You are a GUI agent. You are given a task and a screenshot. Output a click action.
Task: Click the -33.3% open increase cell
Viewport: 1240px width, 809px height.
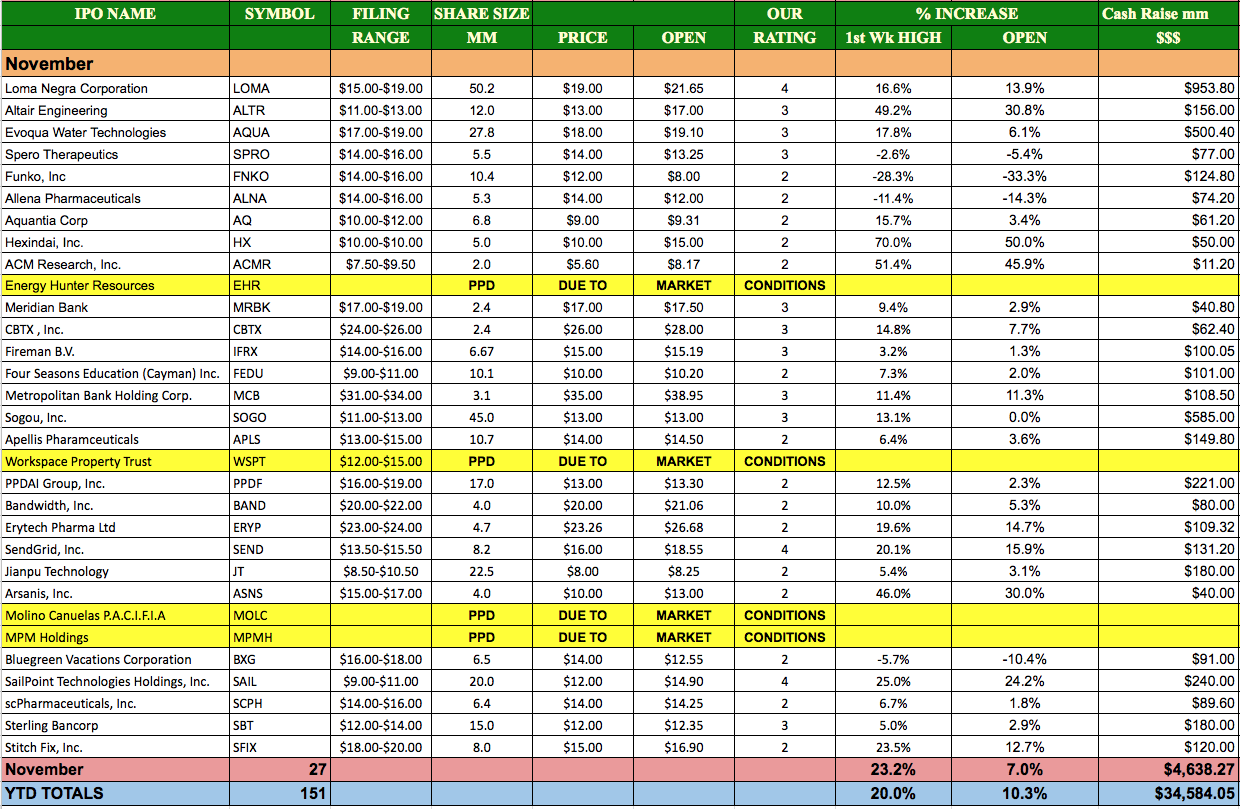pyautogui.click(x=1025, y=176)
